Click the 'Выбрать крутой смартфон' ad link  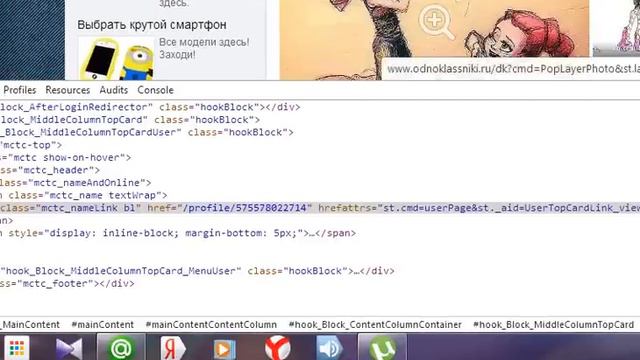pyautogui.click(x=152, y=25)
